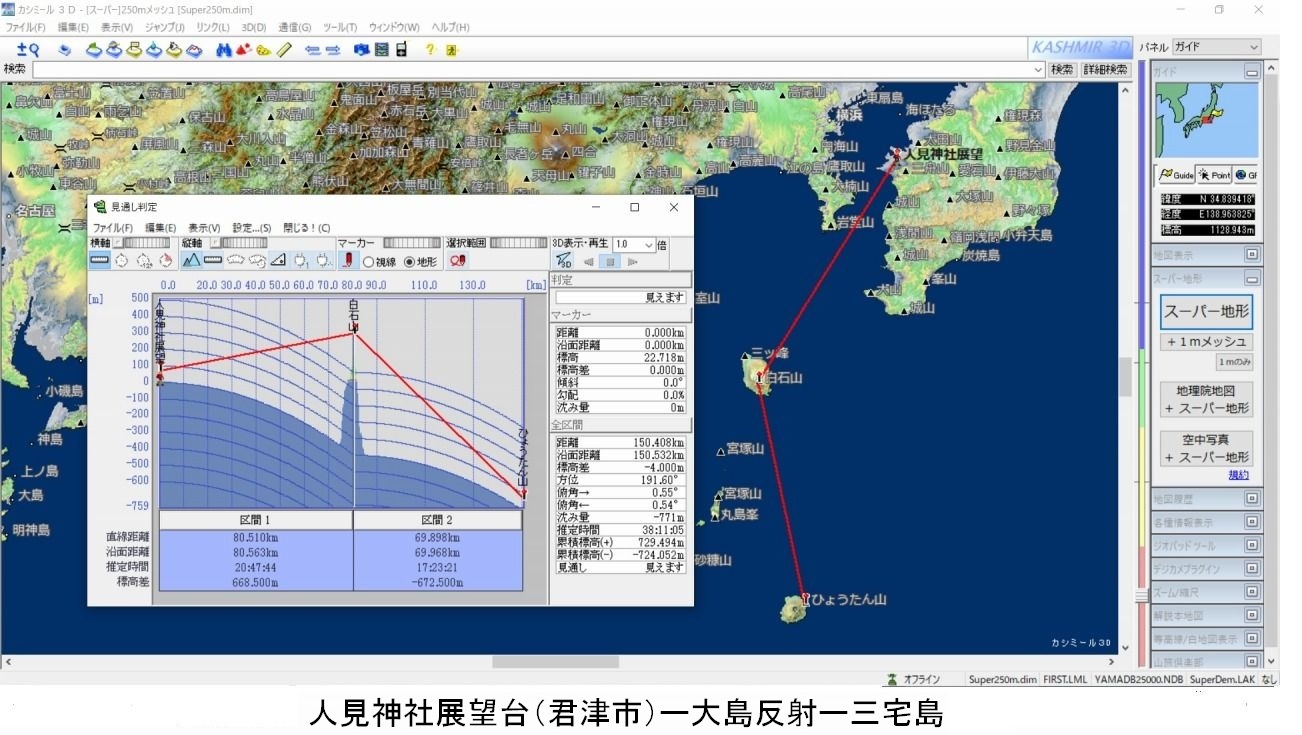This screenshot has height=735, width=1302.
Task: Collapse the ガイド panel section
Action: click(1251, 72)
